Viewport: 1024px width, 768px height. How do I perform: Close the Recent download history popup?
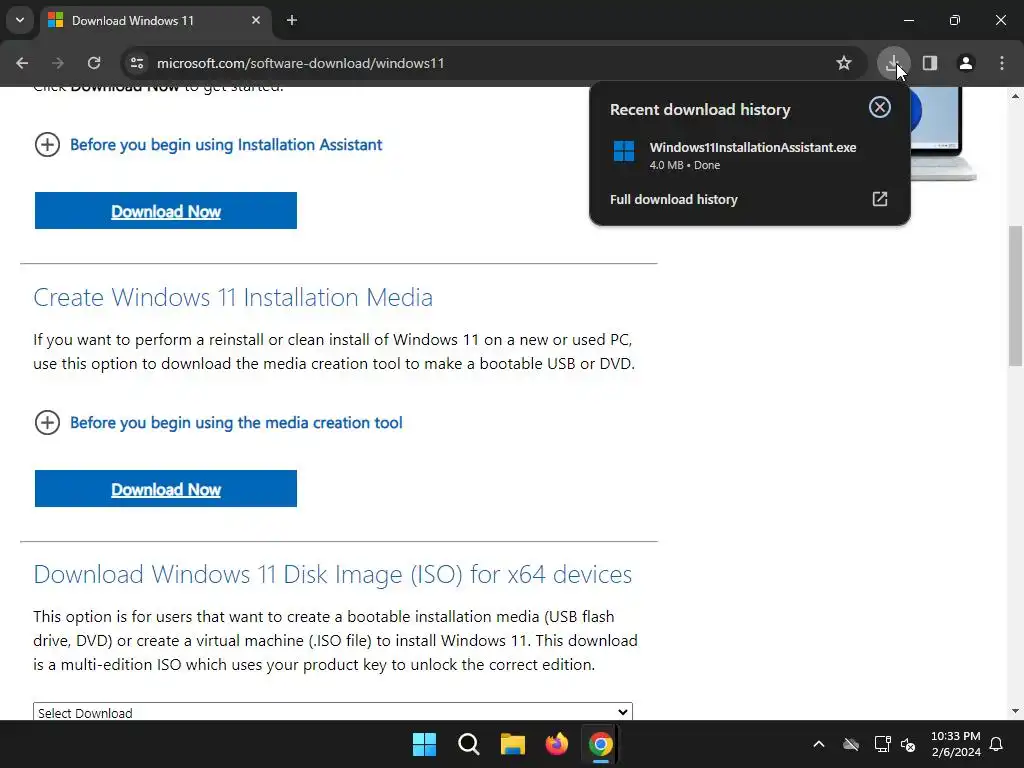(x=880, y=107)
